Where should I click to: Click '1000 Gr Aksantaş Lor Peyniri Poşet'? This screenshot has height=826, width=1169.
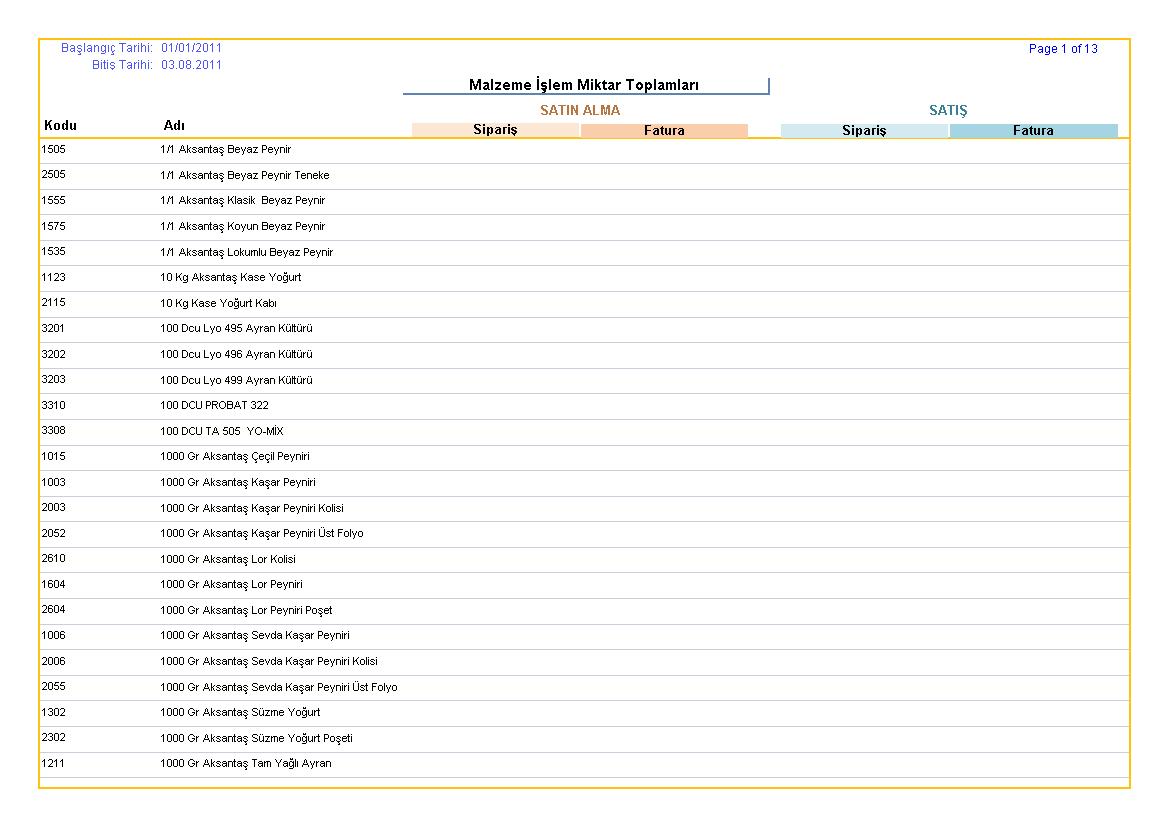[246, 611]
